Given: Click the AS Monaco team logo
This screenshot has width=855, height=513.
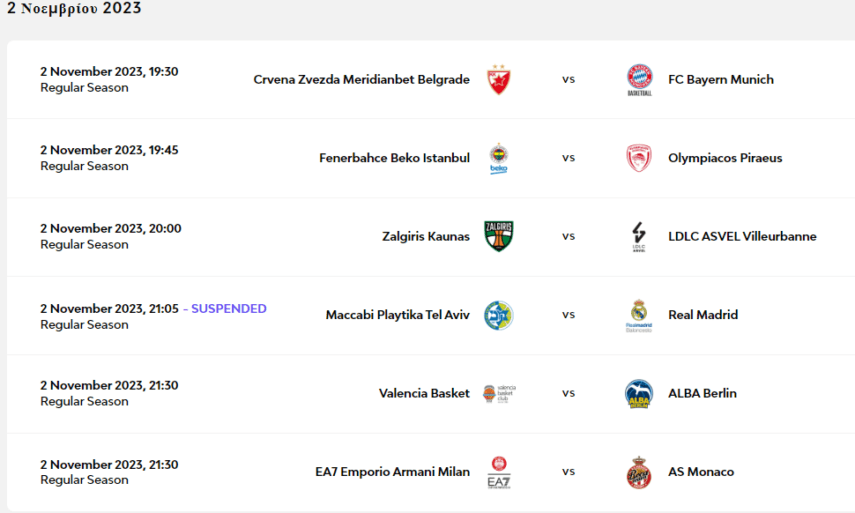Looking at the screenshot, I should 639,472.
